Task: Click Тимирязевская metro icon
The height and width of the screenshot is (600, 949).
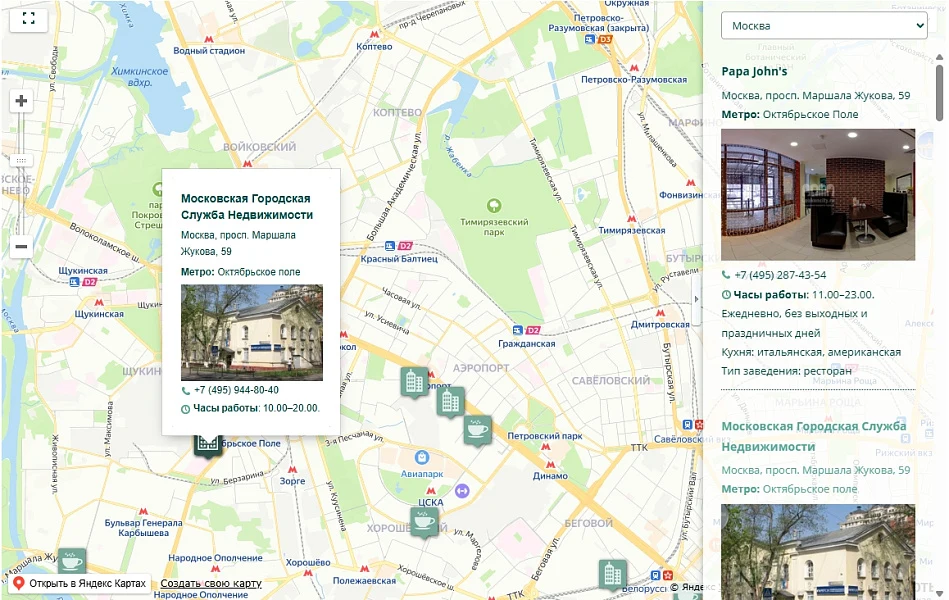Action: (632, 219)
